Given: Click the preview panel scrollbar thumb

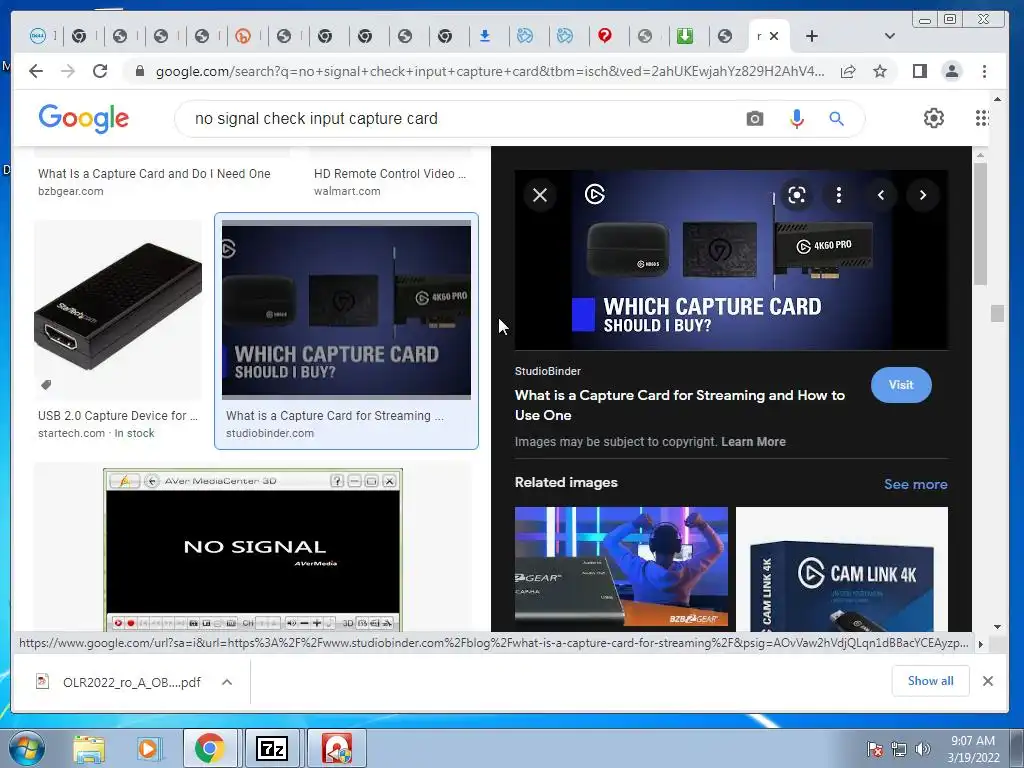Looking at the screenshot, I should click(x=980, y=223).
